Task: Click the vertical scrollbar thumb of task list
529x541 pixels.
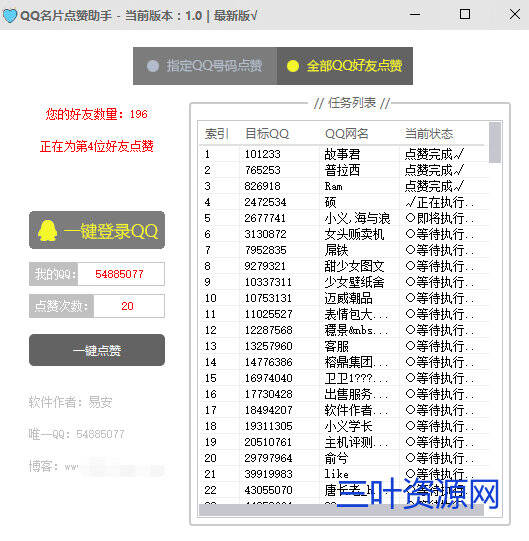Action: [x=495, y=142]
